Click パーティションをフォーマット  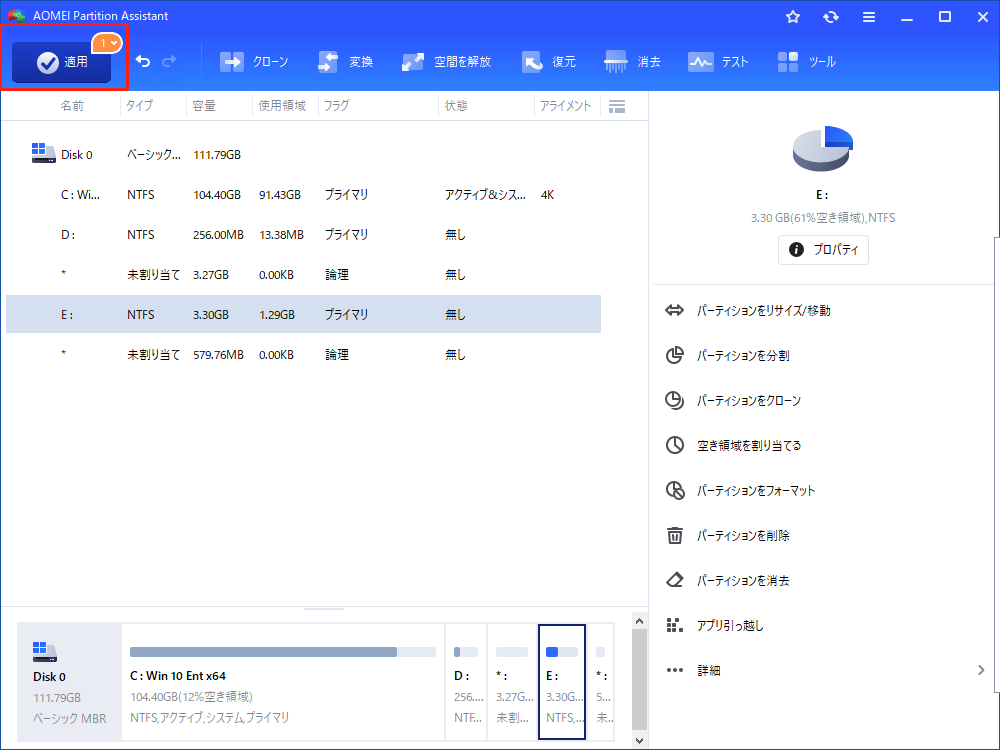tap(756, 490)
